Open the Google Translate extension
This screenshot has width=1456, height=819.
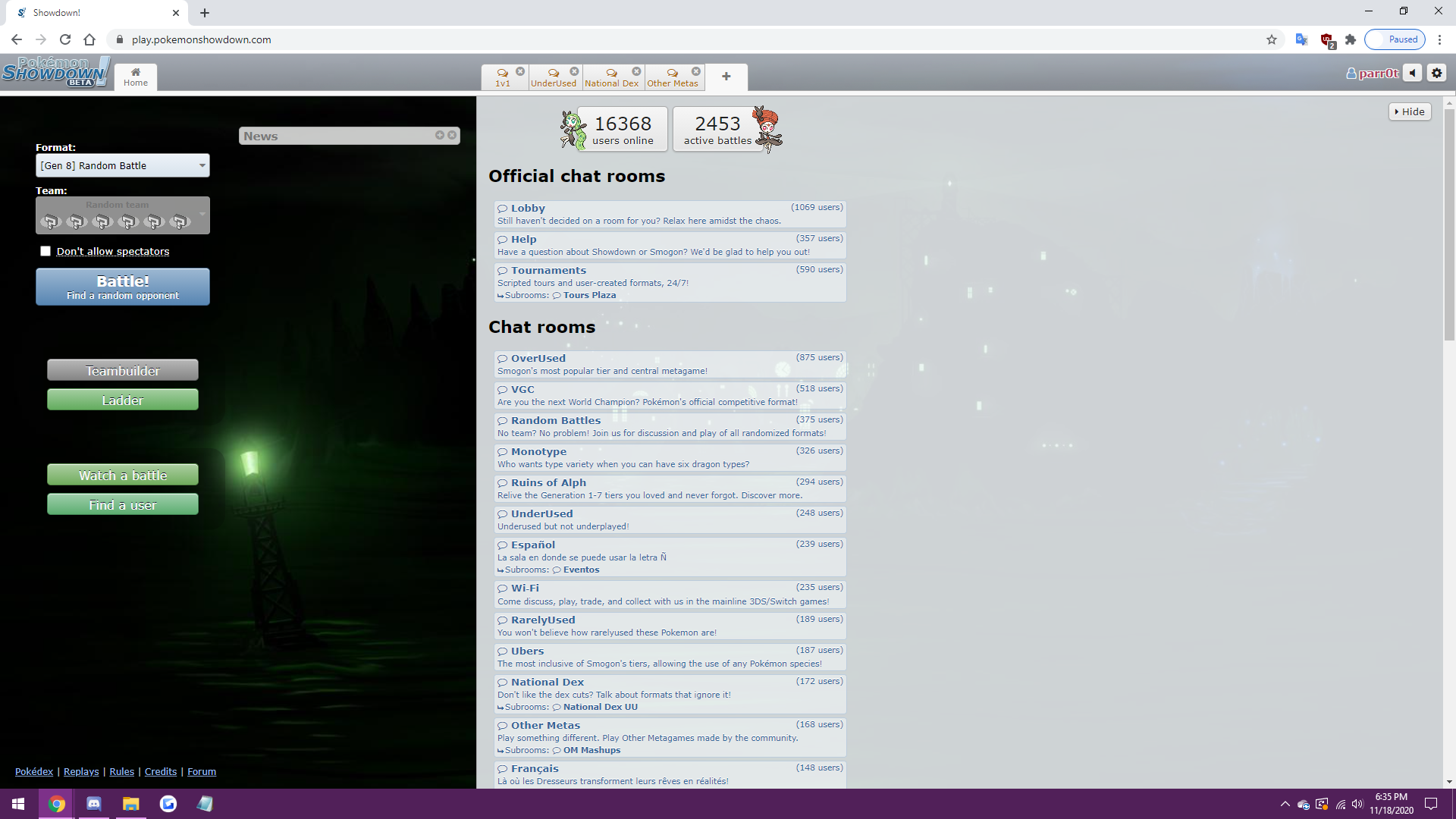click(1301, 39)
